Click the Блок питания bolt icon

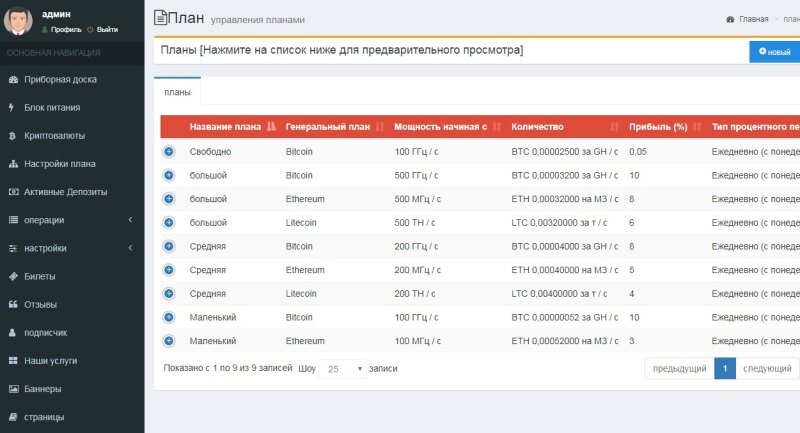tap(13, 108)
